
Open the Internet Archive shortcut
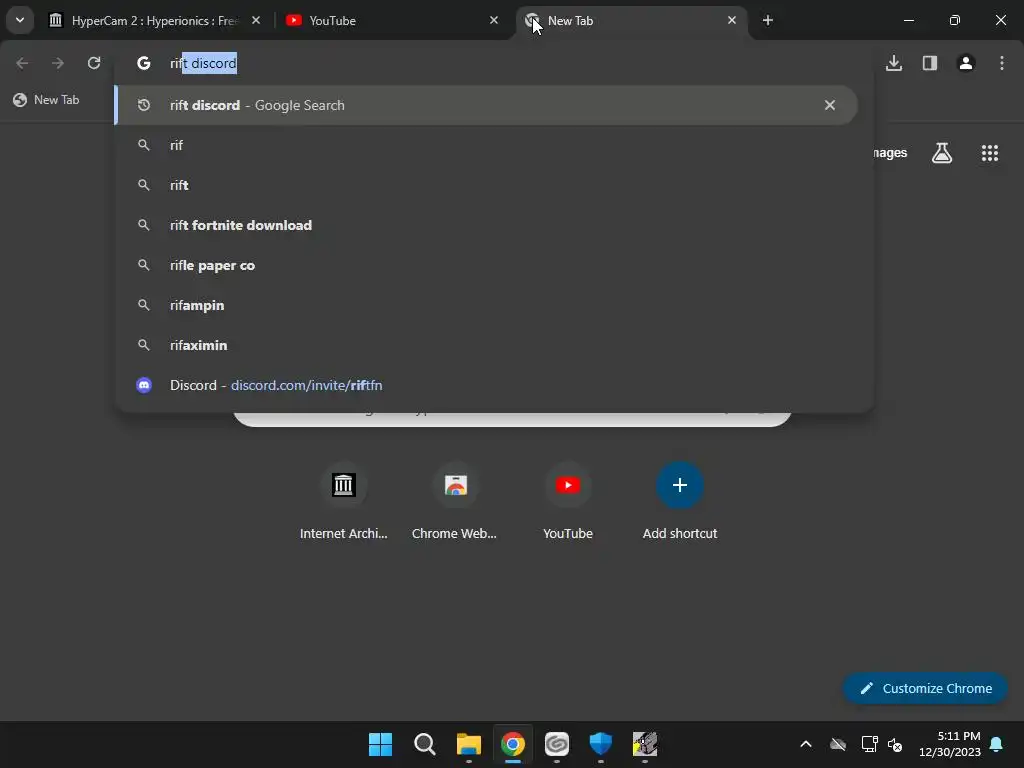tap(344, 502)
